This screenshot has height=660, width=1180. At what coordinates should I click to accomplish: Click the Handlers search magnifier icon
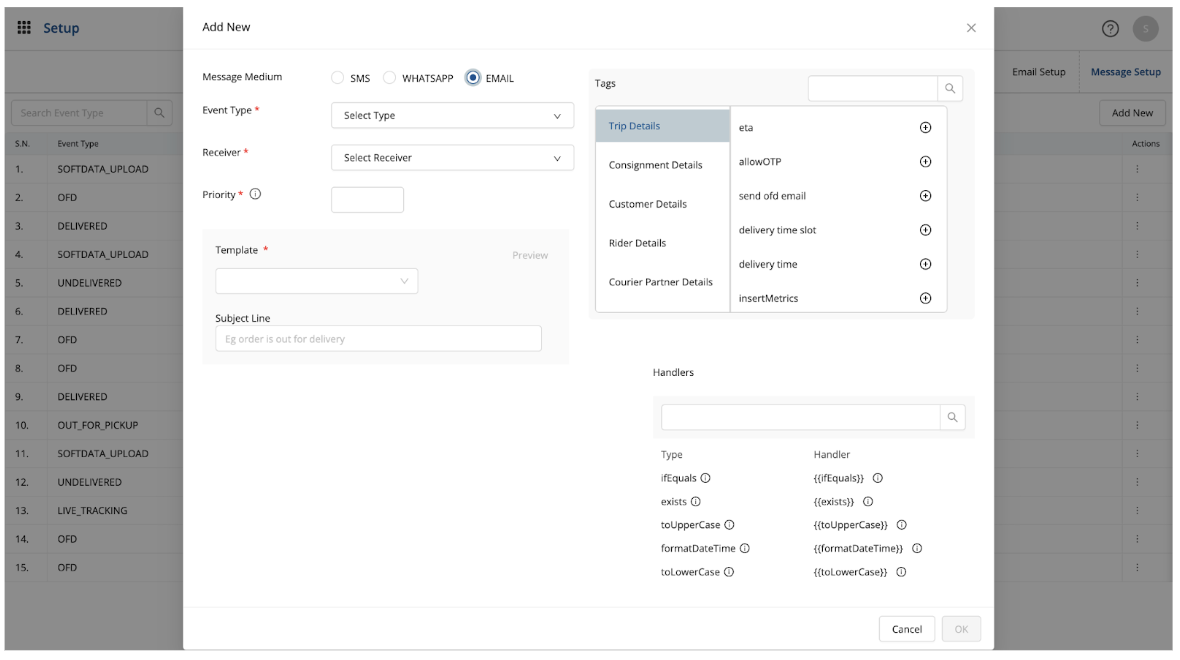pyautogui.click(x=952, y=417)
